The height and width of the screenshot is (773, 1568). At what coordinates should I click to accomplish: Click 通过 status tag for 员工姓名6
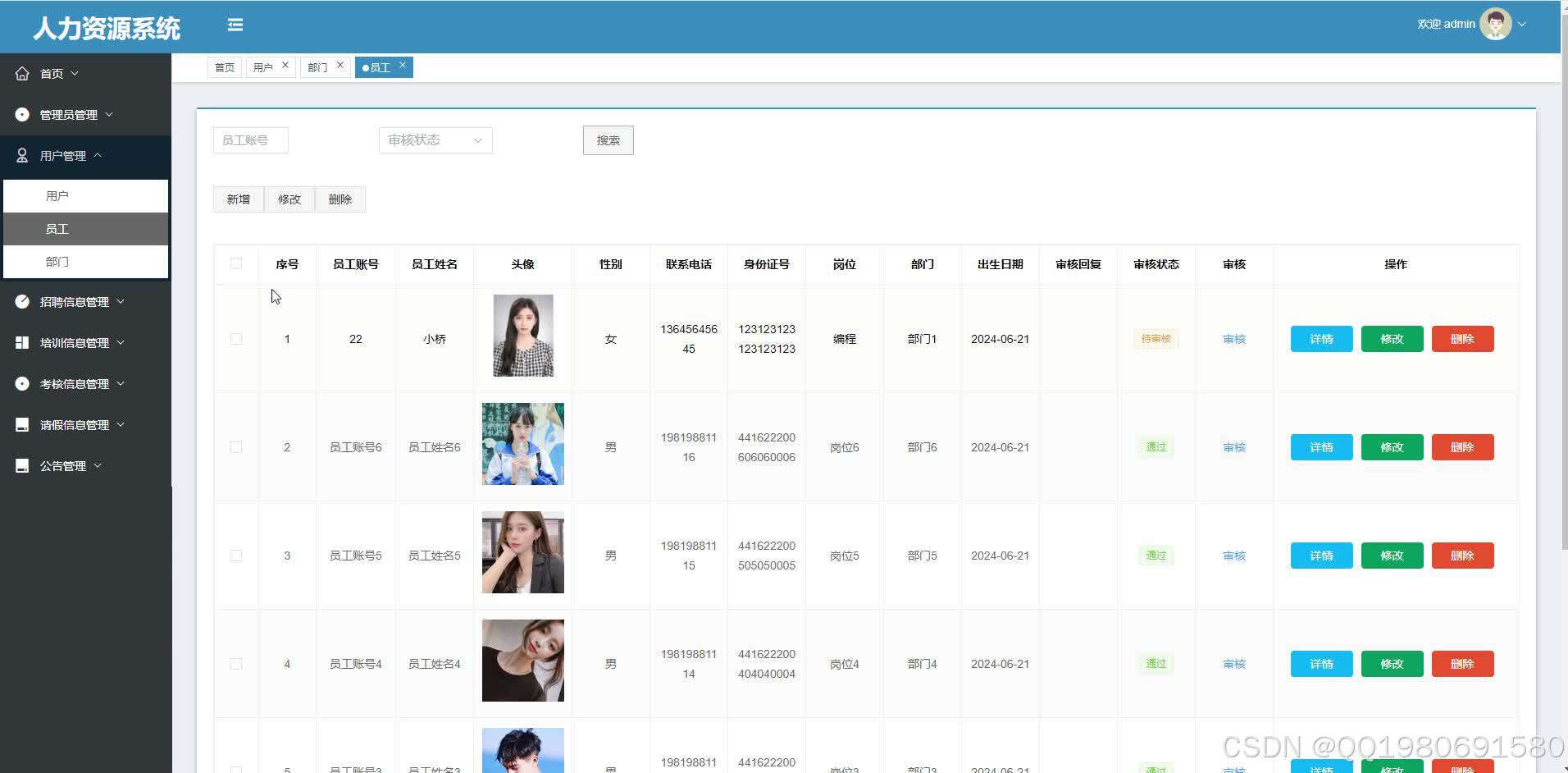point(1156,447)
